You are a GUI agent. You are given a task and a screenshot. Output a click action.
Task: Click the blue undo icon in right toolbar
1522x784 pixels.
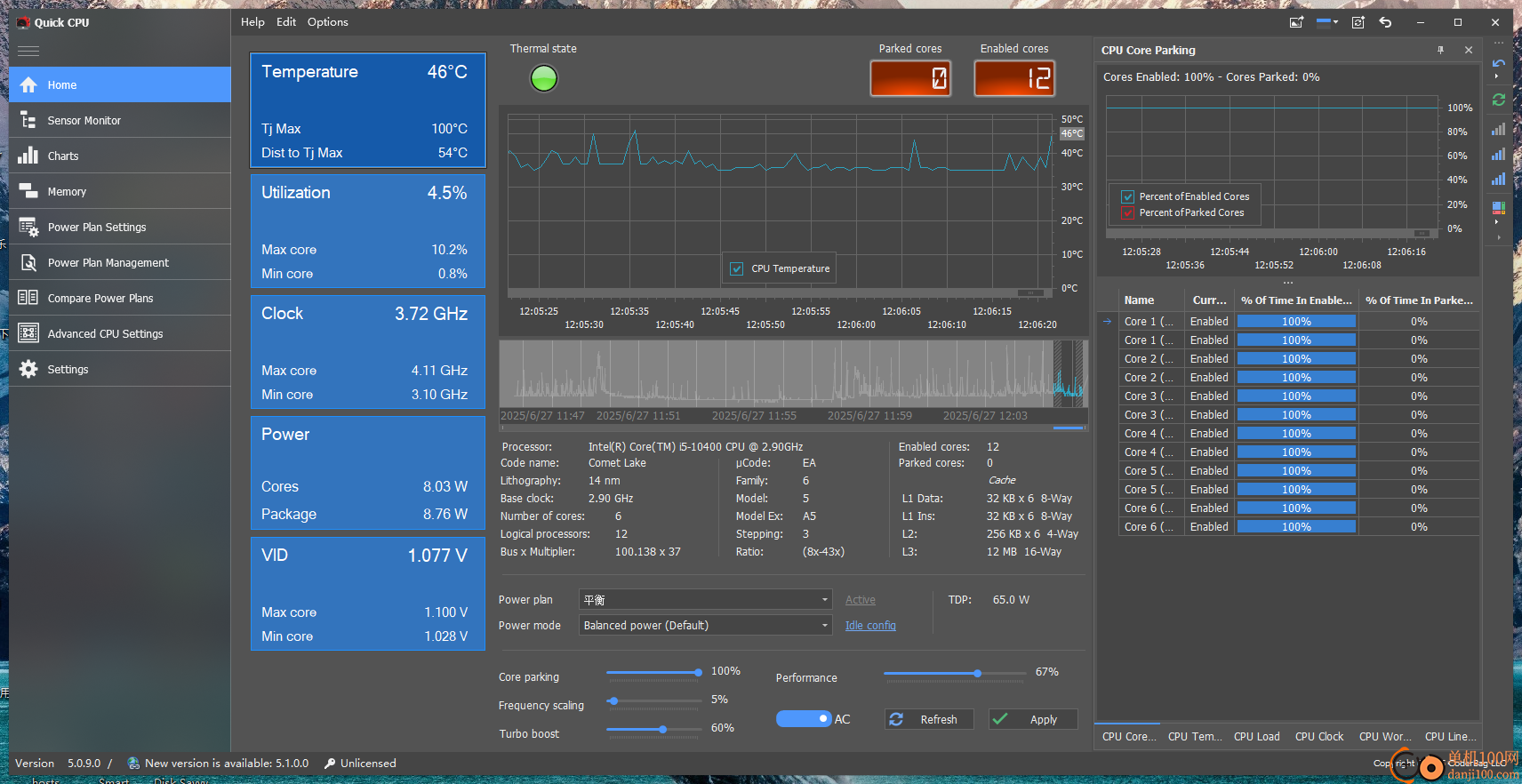click(x=1499, y=63)
